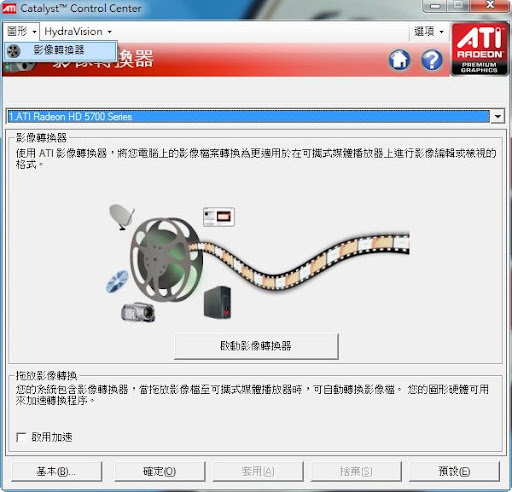Select the highlighted ATI Radeon HD 5700 Series field
The width and height of the screenshot is (512, 492).
click(x=249, y=116)
